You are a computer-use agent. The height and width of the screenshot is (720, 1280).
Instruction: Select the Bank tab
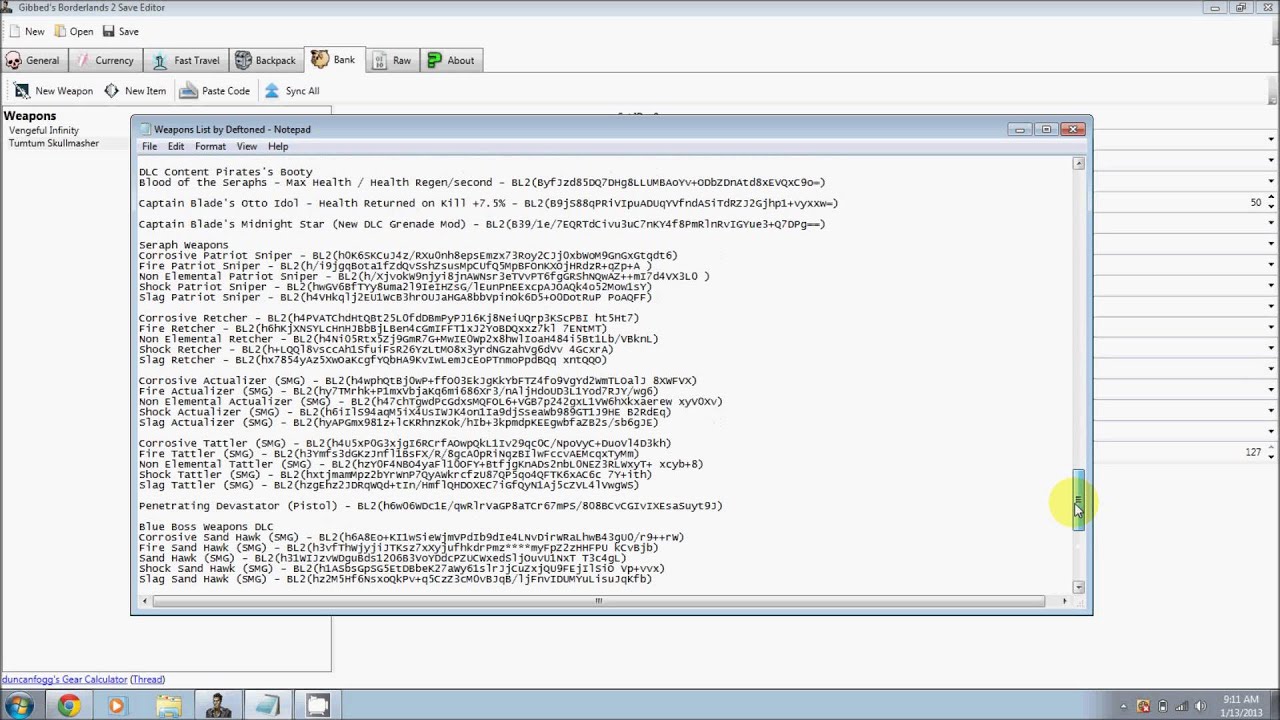coord(333,60)
